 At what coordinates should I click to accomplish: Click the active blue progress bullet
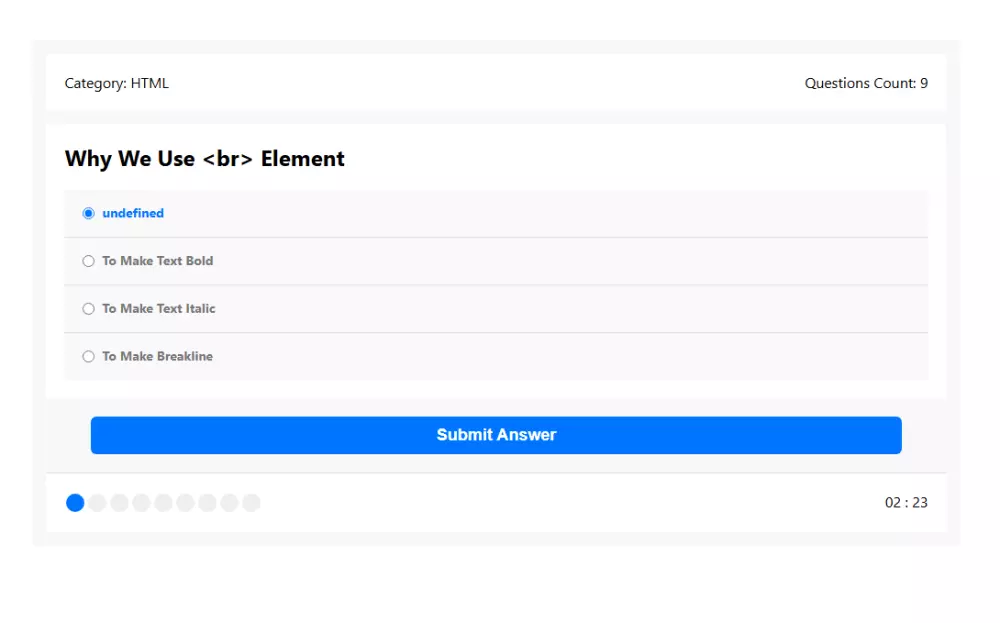pos(75,503)
